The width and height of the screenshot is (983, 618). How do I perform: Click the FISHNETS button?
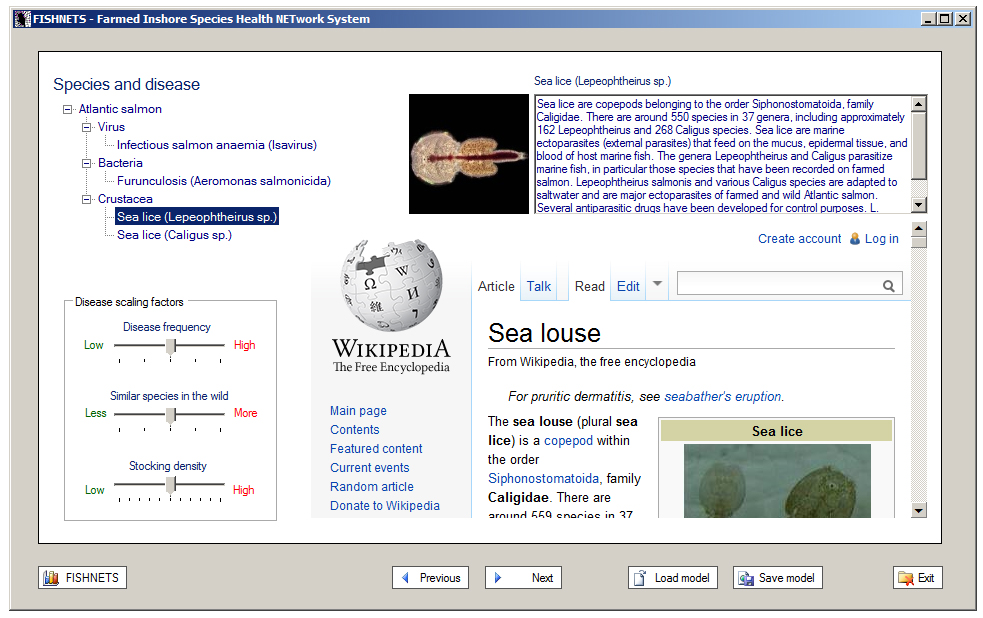coord(82,578)
